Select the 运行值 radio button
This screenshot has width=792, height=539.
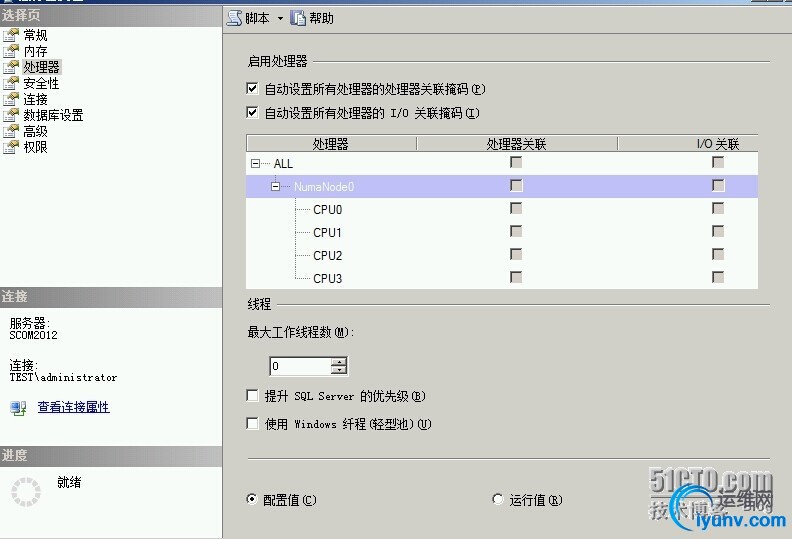point(498,499)
